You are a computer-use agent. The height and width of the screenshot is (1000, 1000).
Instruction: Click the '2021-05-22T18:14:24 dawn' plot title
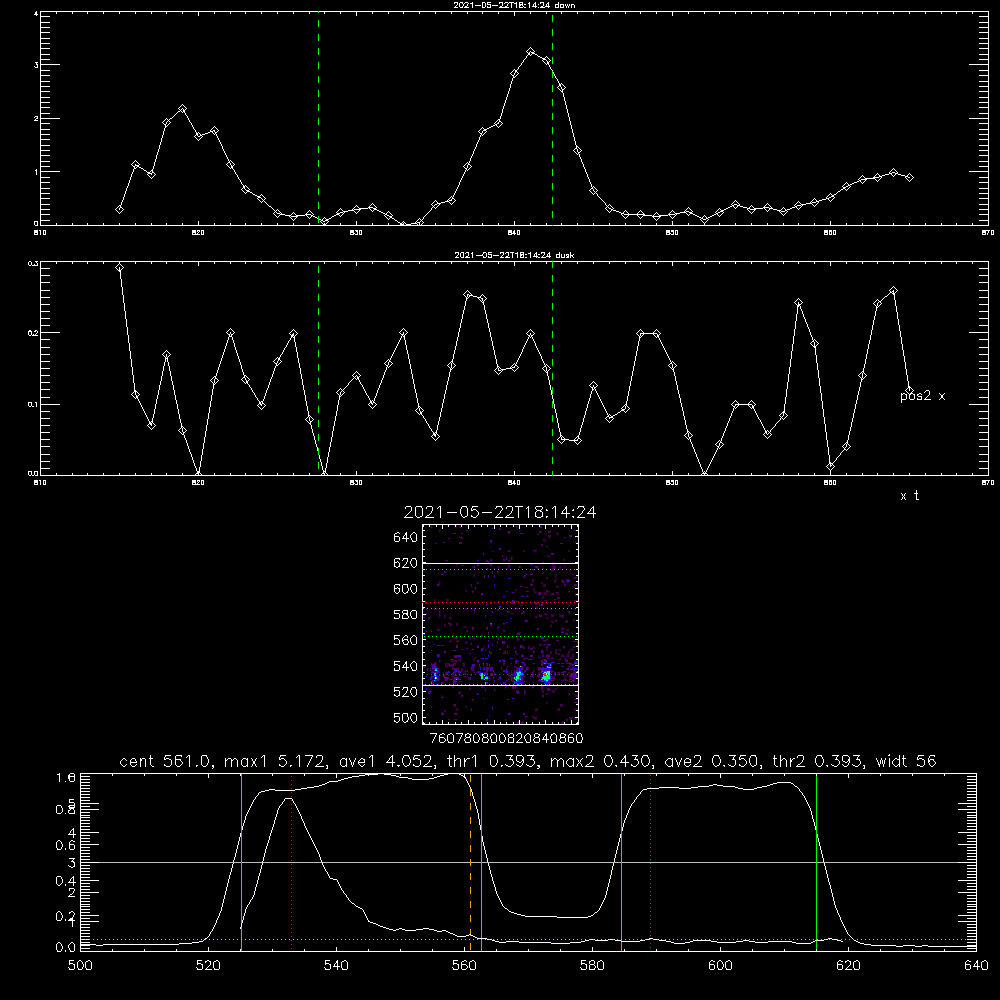tap(513, 5)
